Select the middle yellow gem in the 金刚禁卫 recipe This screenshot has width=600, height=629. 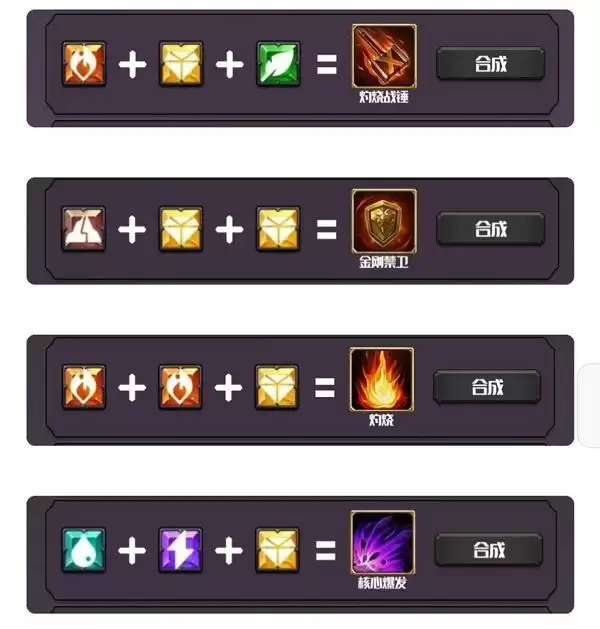tap(181, 229)
